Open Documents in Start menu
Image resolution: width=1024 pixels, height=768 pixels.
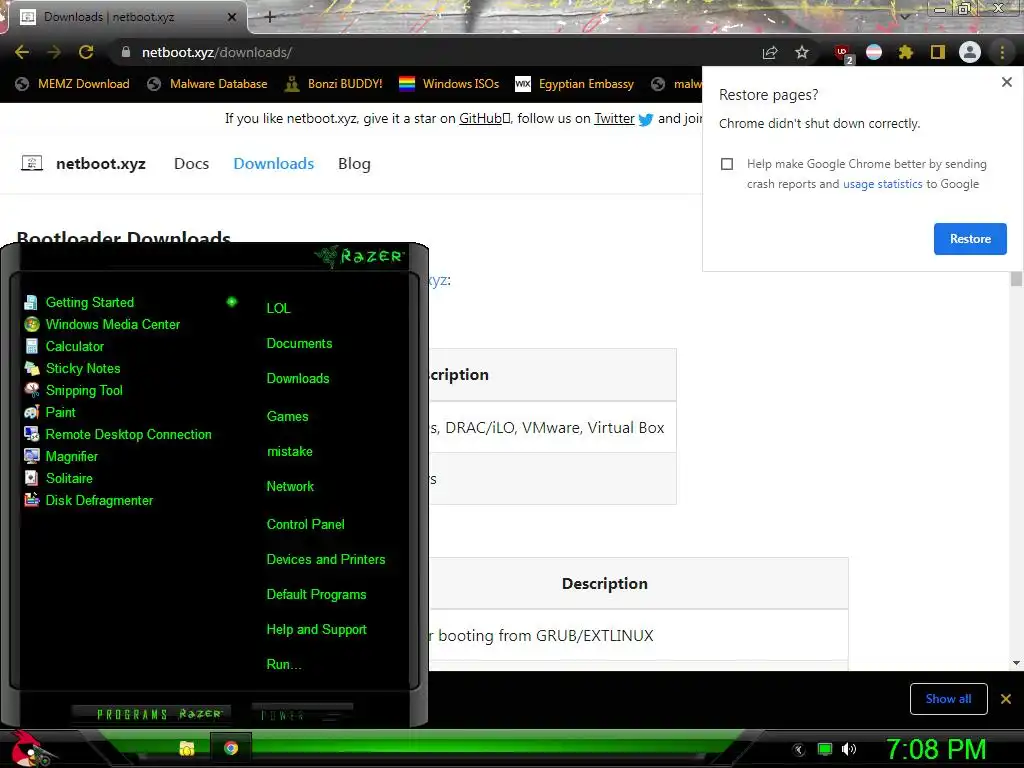tap(299, 344)
